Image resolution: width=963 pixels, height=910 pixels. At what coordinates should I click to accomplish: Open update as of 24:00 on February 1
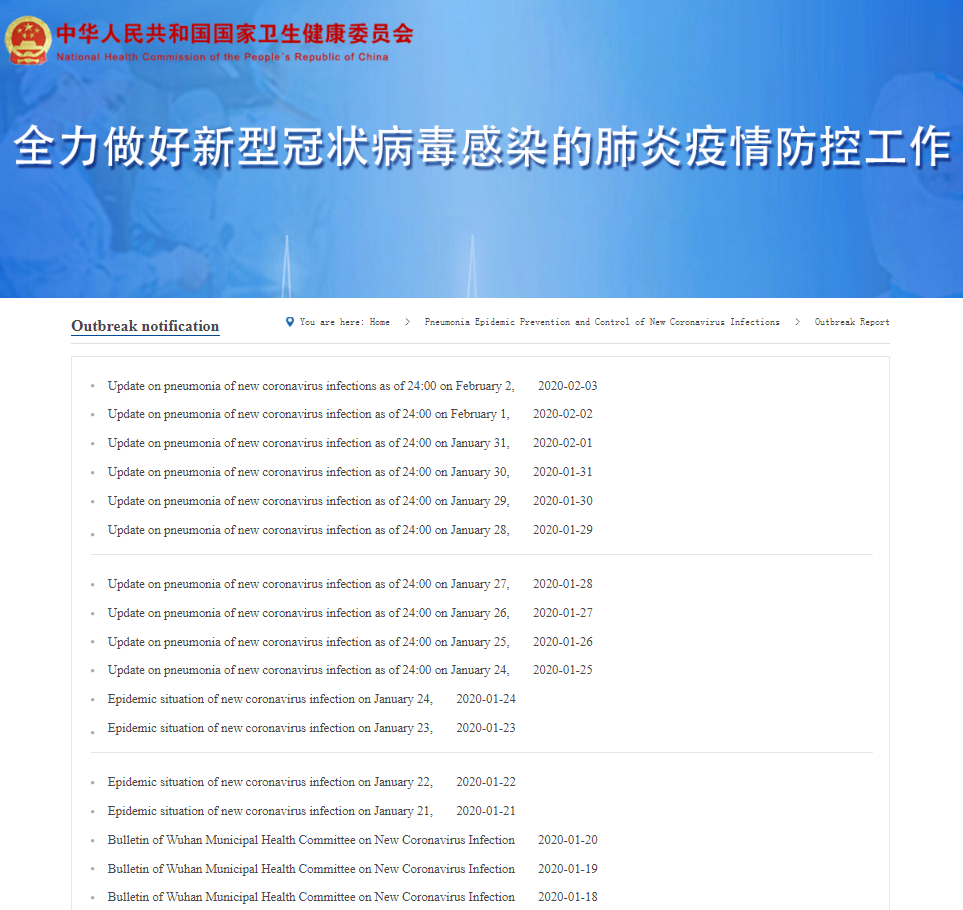click(x=308, y=414)
